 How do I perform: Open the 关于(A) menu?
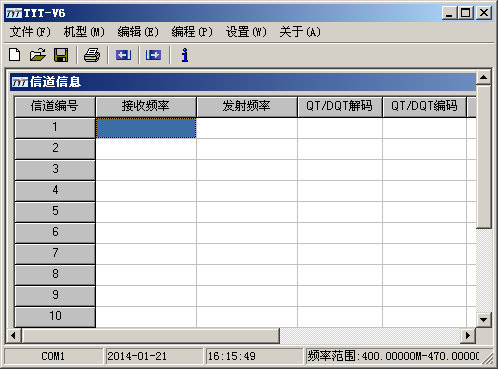pos(300,32)
